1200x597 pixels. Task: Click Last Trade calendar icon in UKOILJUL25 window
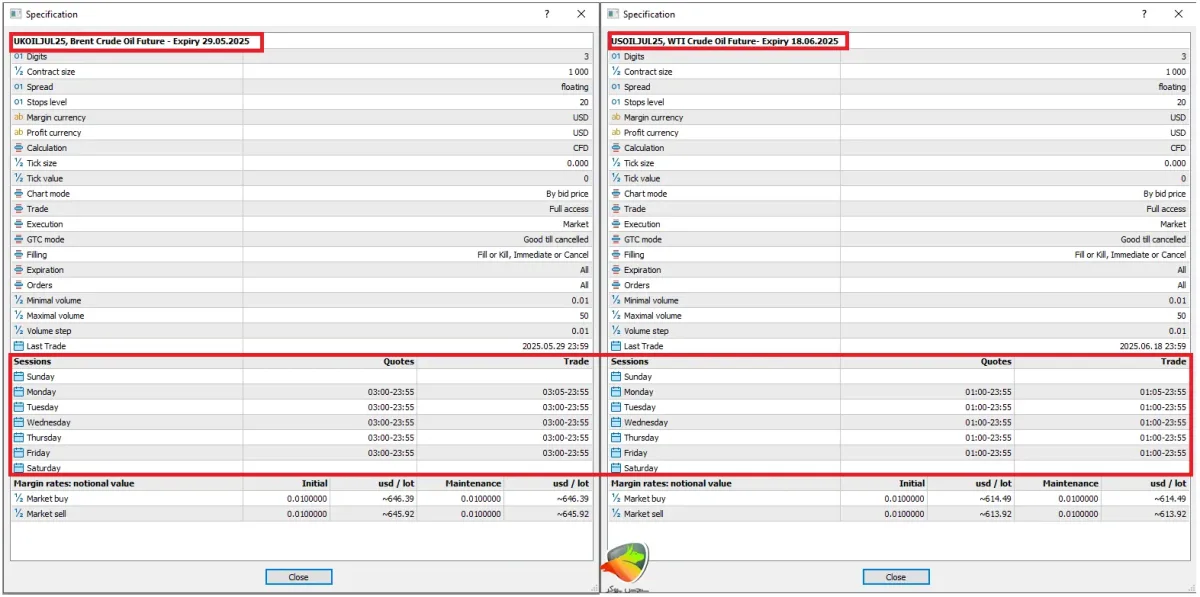coord(18,346)
